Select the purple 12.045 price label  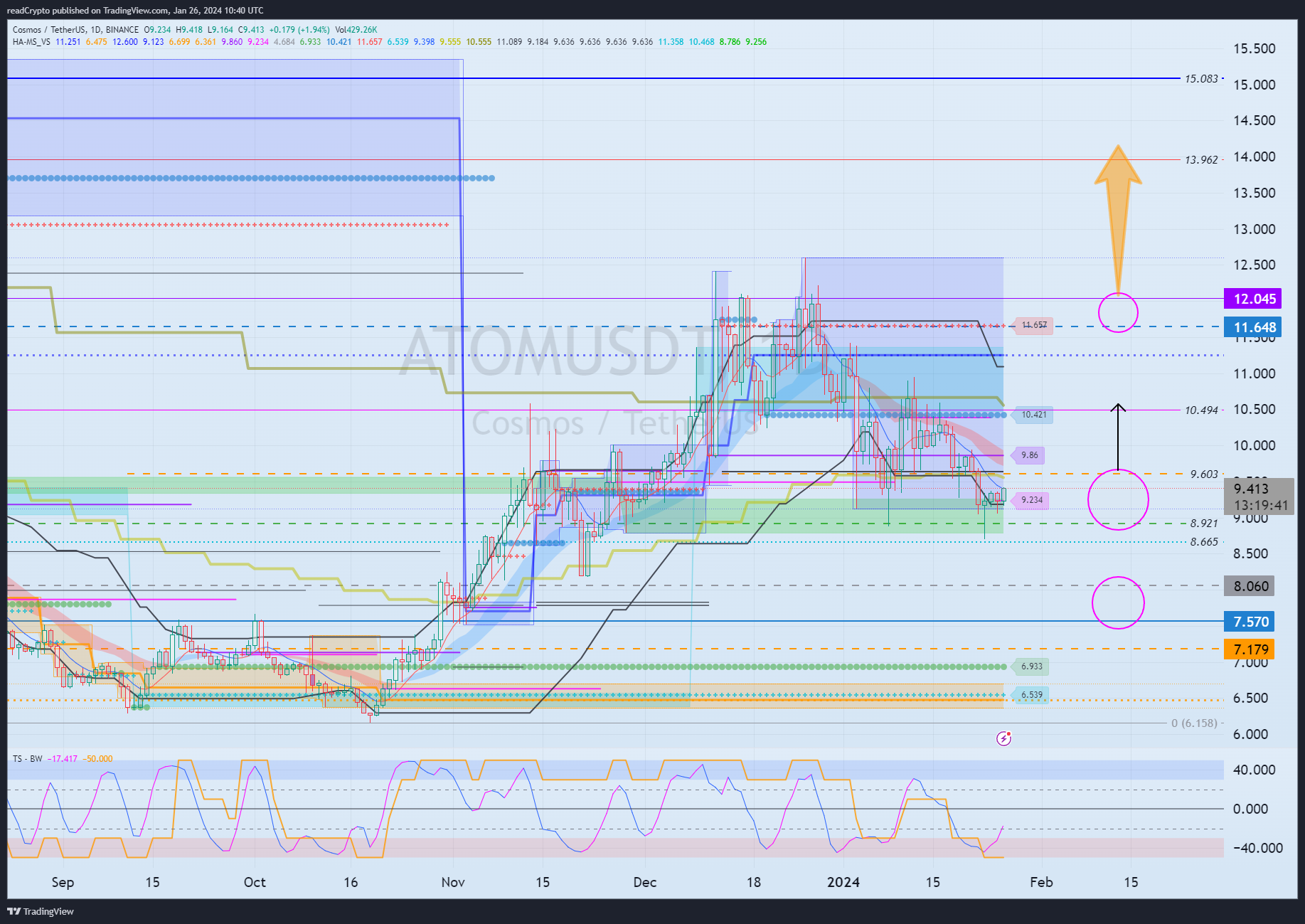click(x=1252, y=299)
